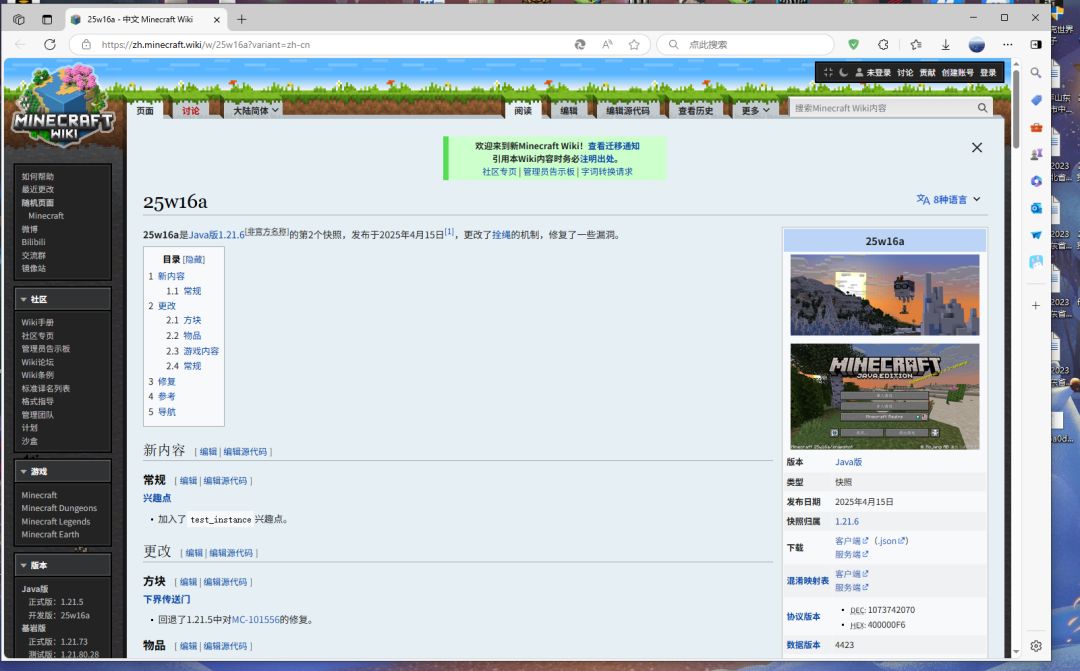Add a sidebar app with plus icon
This screenshot has height=671, width=1080.
tap(1036, 305)
